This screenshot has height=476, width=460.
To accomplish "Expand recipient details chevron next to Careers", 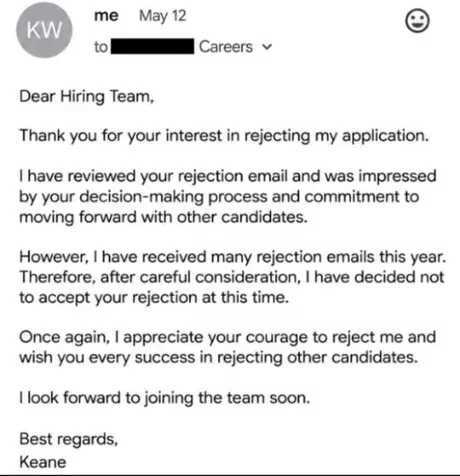I will click(267, 47).
